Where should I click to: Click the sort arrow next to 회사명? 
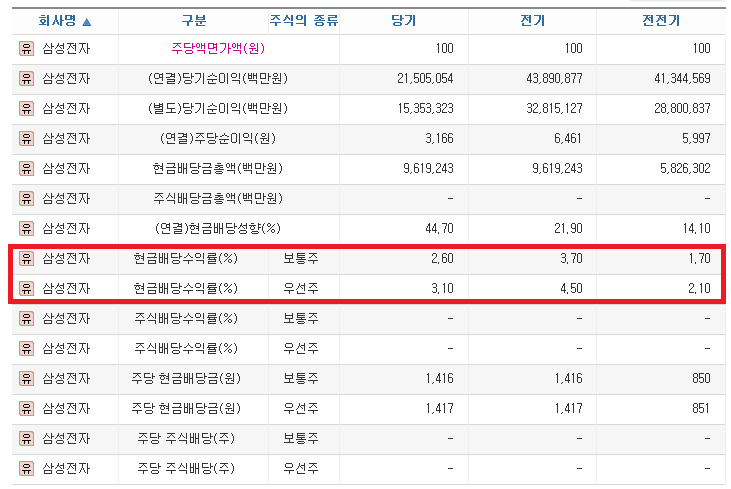click(x=87, y=21)
